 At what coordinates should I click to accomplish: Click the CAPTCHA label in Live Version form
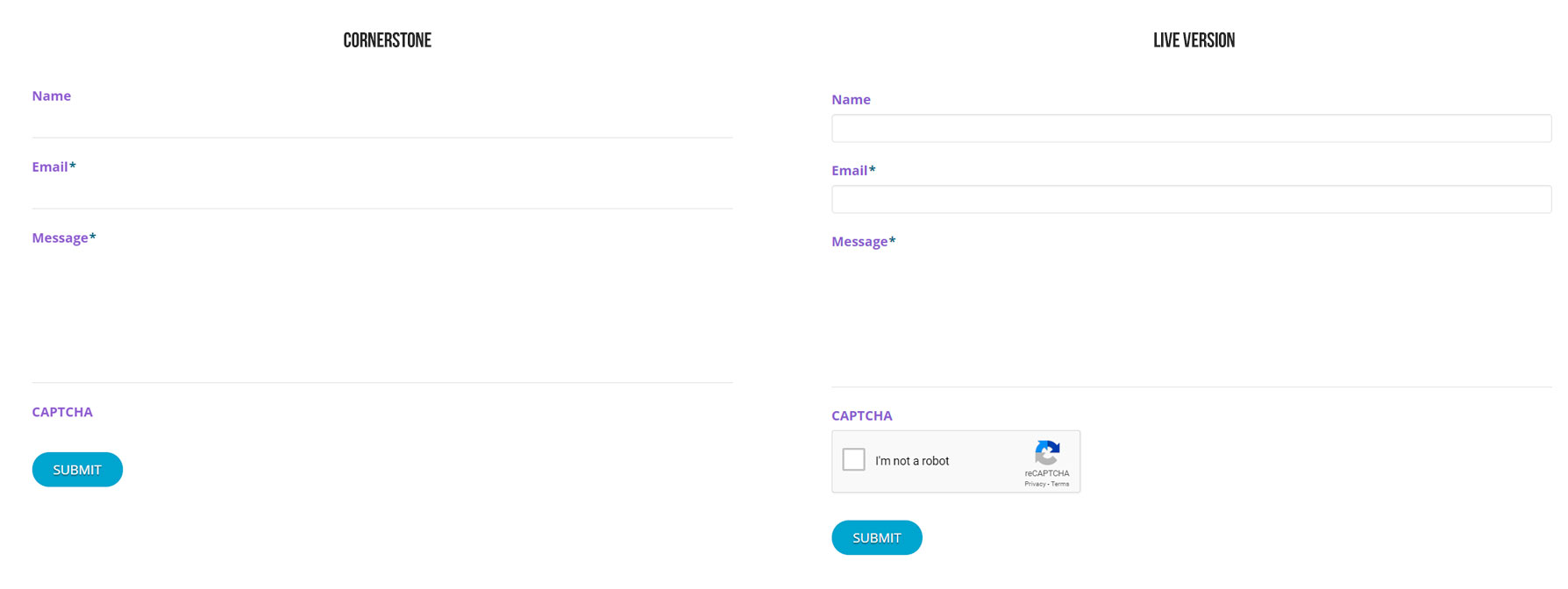point(862,415)
